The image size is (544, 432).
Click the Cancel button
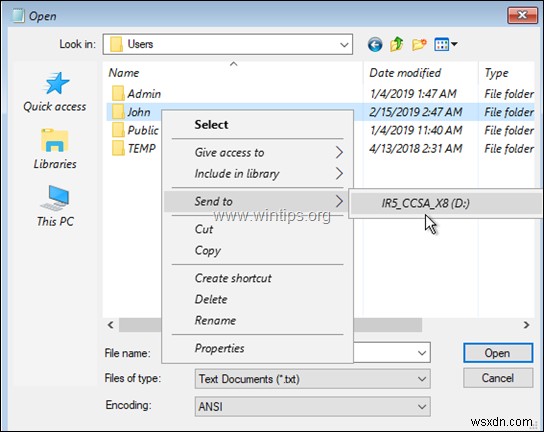click(x=498, y=378)
